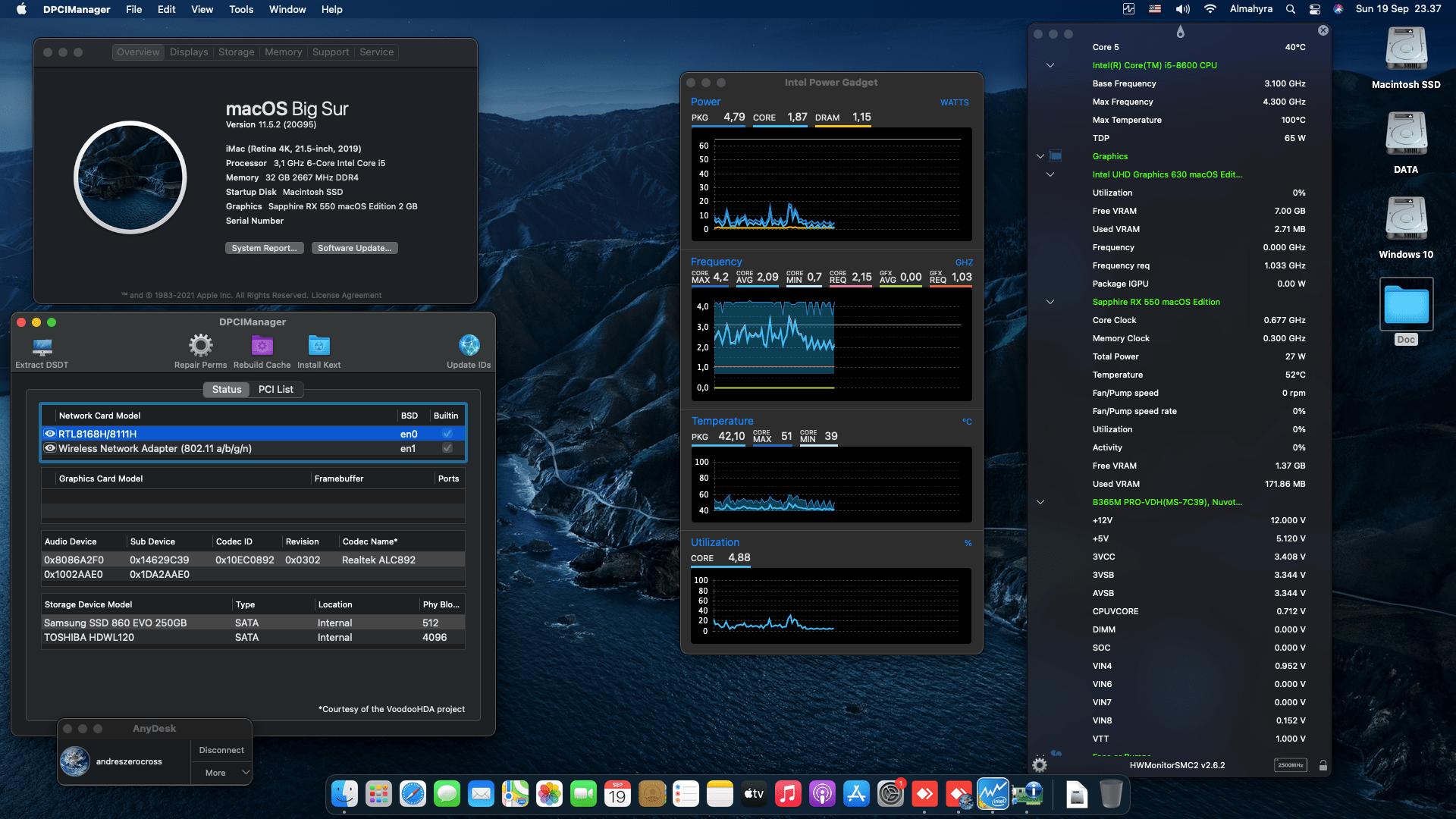1456x819 pixels.
Task: Click the Repair Perms gear icon
Action: pos(200,346)
